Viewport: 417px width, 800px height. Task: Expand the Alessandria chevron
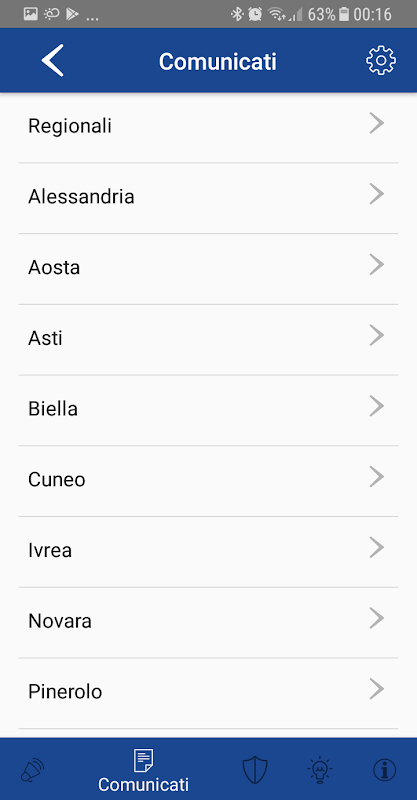tap(376, 194)
